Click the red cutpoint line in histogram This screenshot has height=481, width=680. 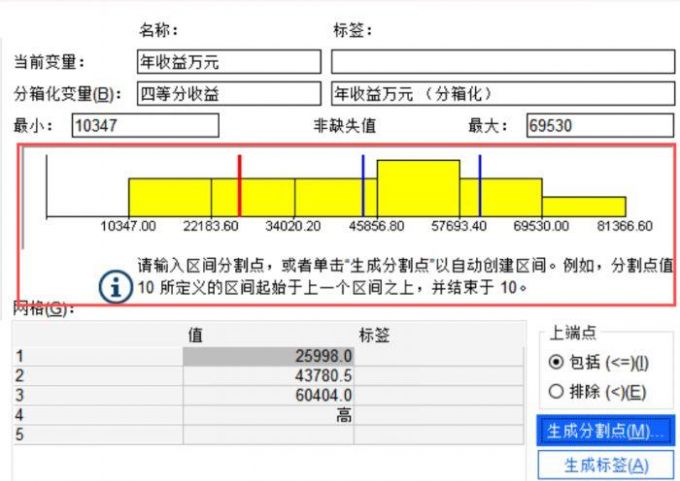(x=239, y=186)
